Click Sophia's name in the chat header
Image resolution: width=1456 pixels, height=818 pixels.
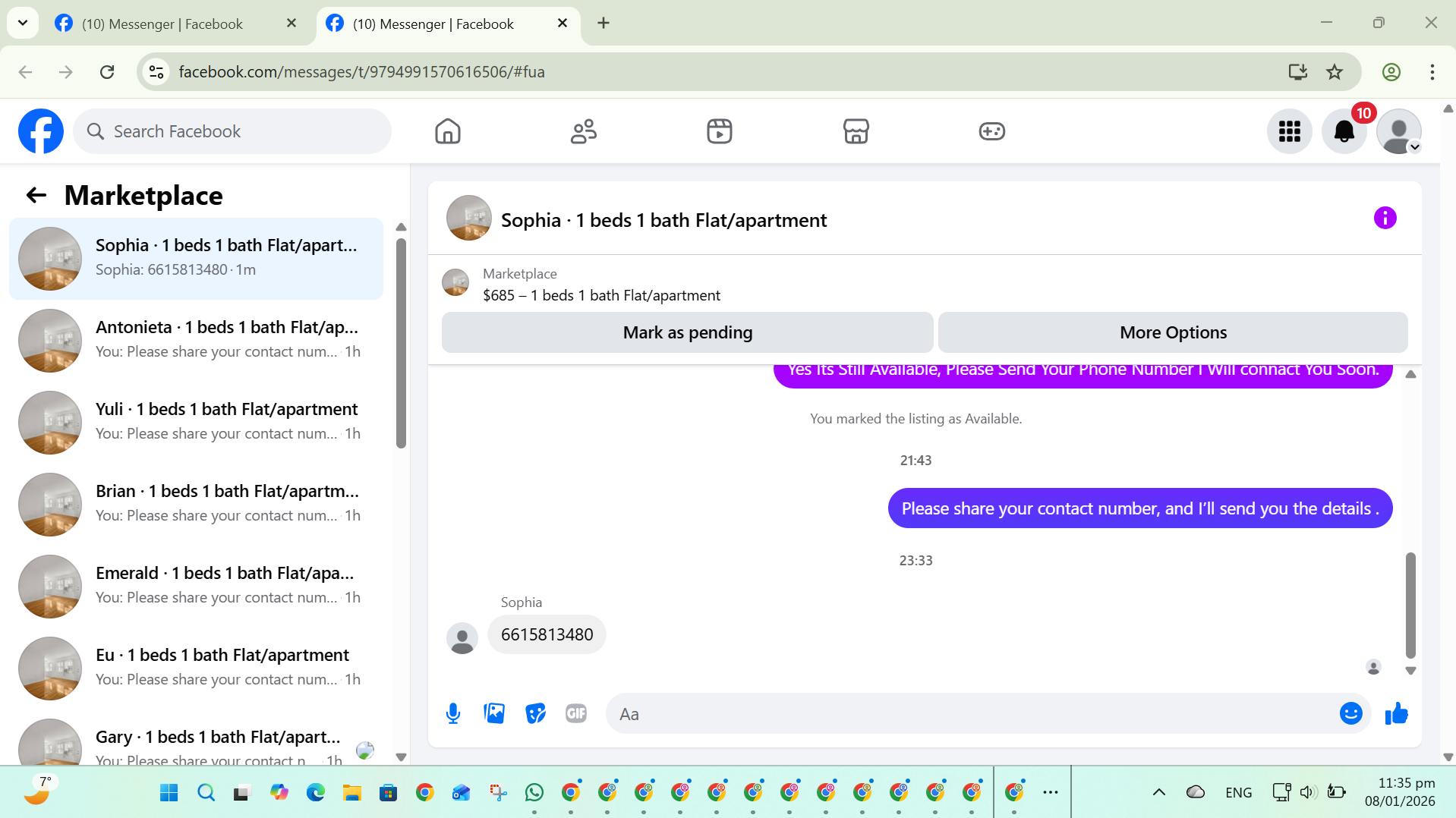pos(663,220)
